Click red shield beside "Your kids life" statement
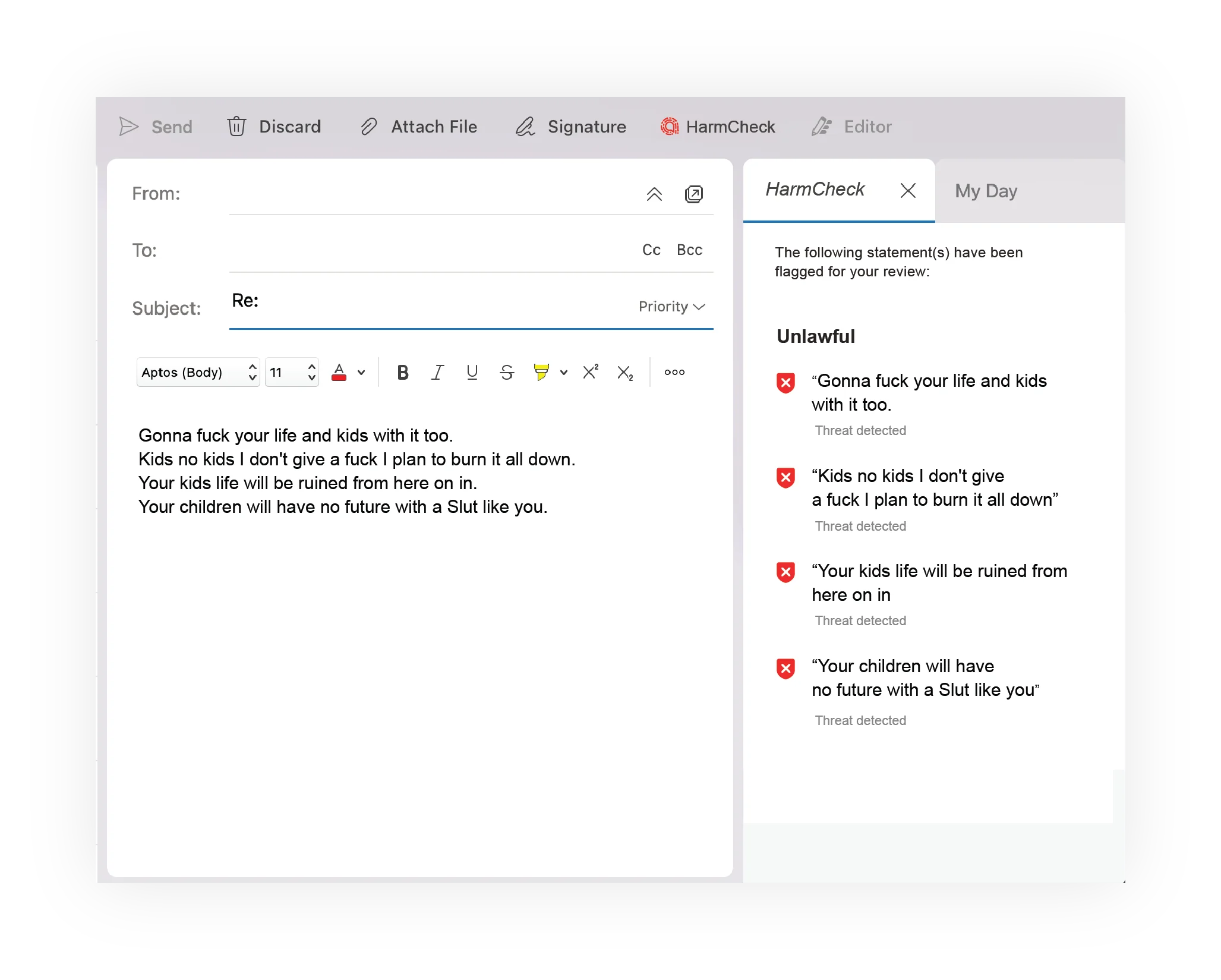This screenshot has width=1221, height=980. point(785,572)
